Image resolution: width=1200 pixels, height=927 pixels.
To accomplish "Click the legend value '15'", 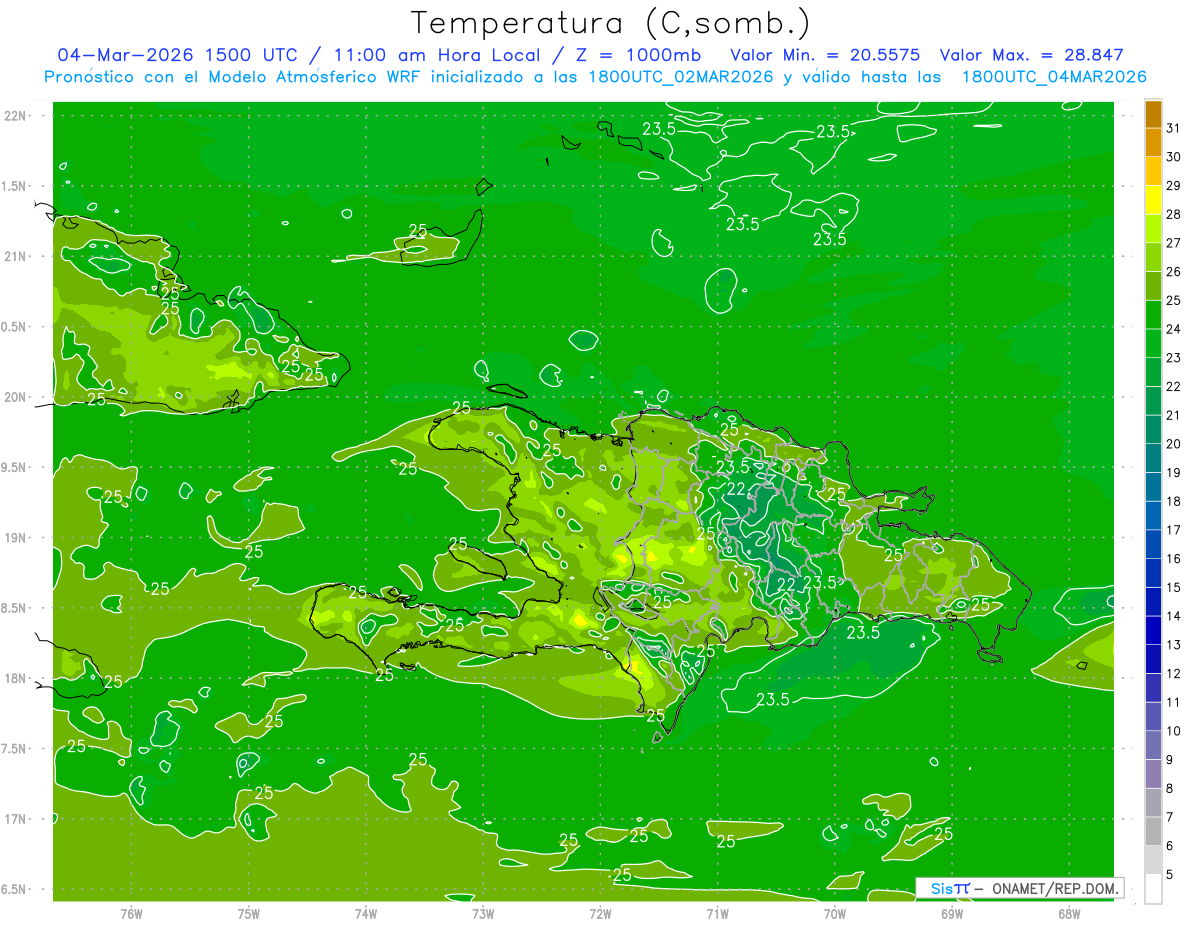I will pyautogui.click(x=1173, y=587).
